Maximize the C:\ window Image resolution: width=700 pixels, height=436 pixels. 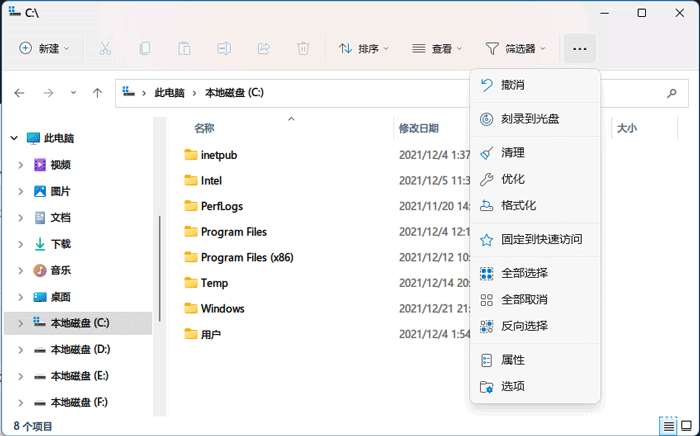[x=642, y=13]
